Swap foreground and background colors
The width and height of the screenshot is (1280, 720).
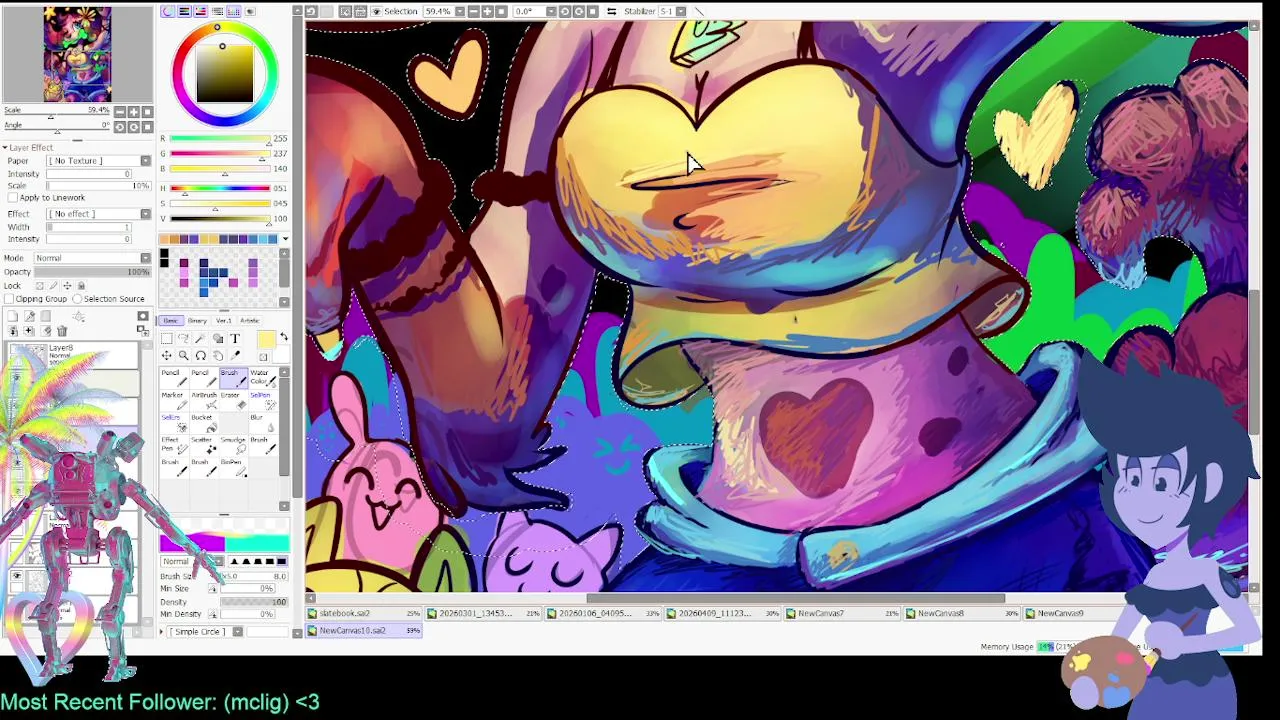click(x=284, y=336)
